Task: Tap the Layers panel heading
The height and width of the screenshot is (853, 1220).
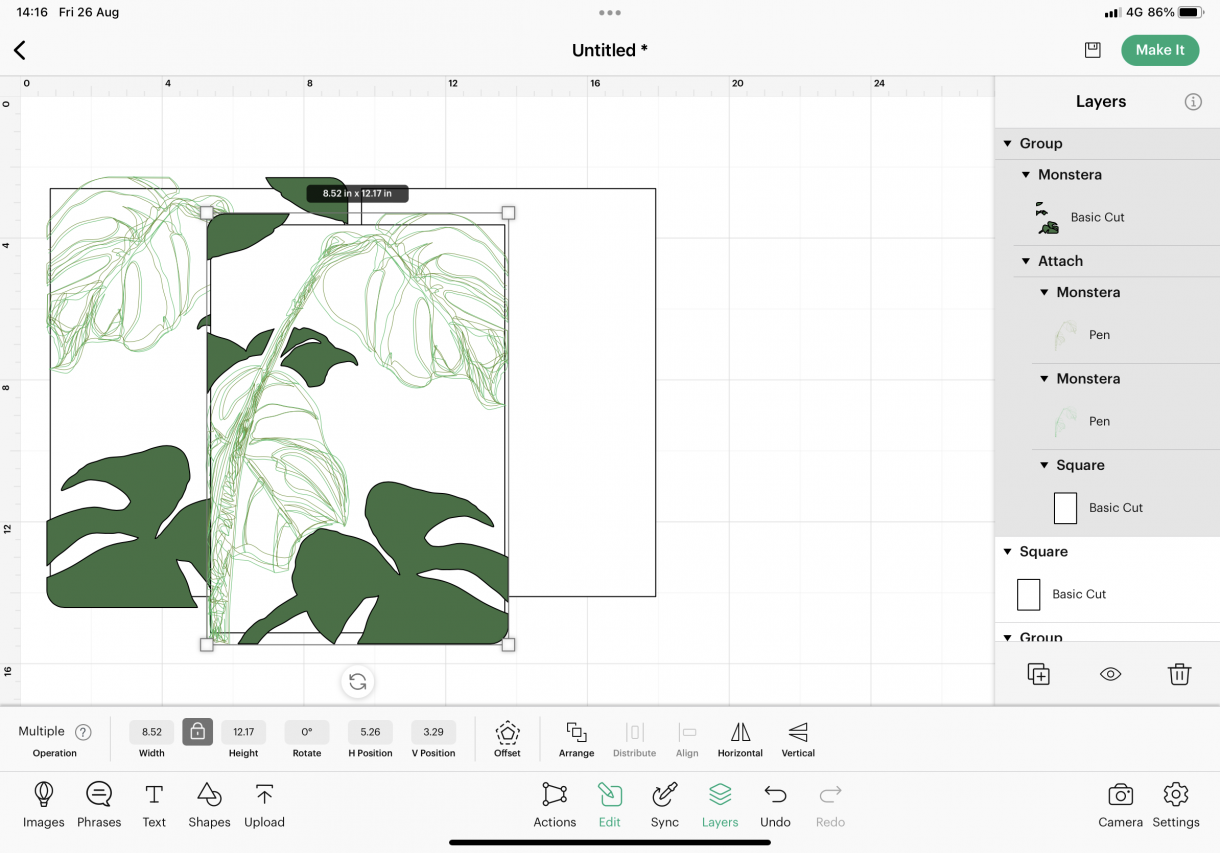Action: [1101, 102]
